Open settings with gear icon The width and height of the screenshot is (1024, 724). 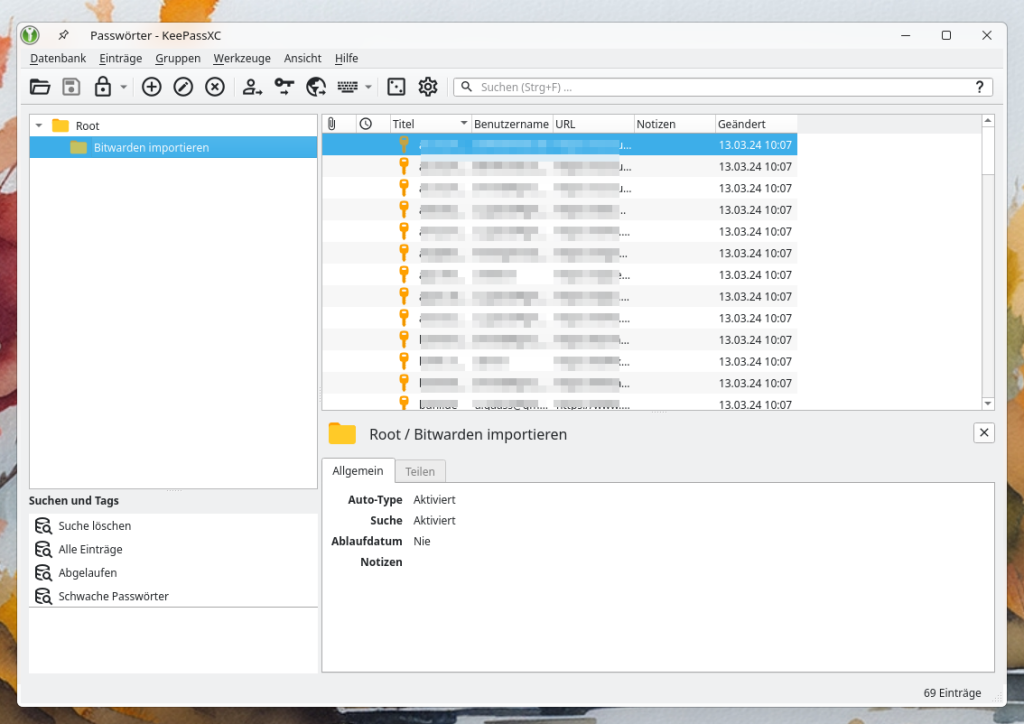[428, 87]
